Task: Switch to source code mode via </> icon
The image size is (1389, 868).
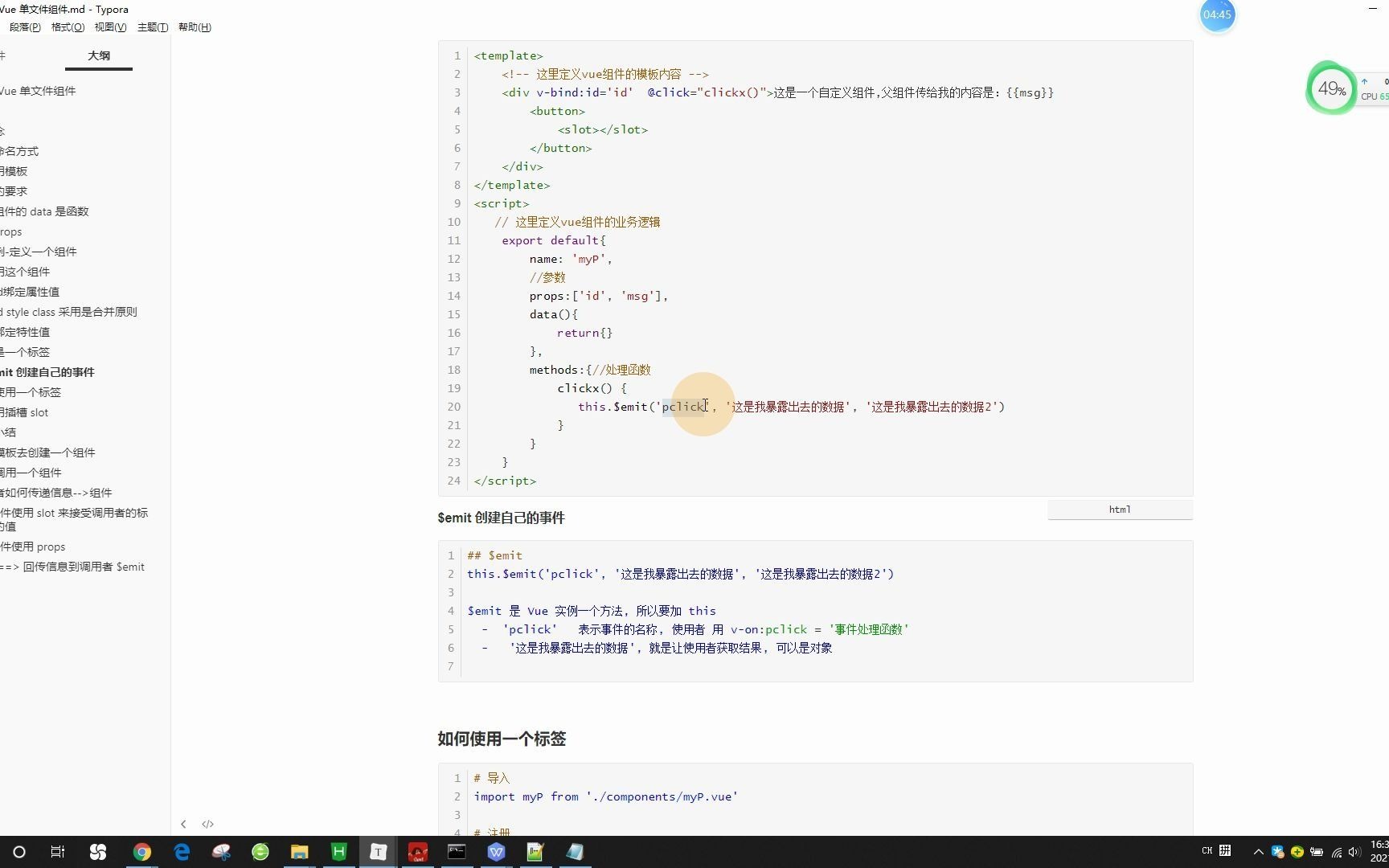Action: tap(207, 824)
